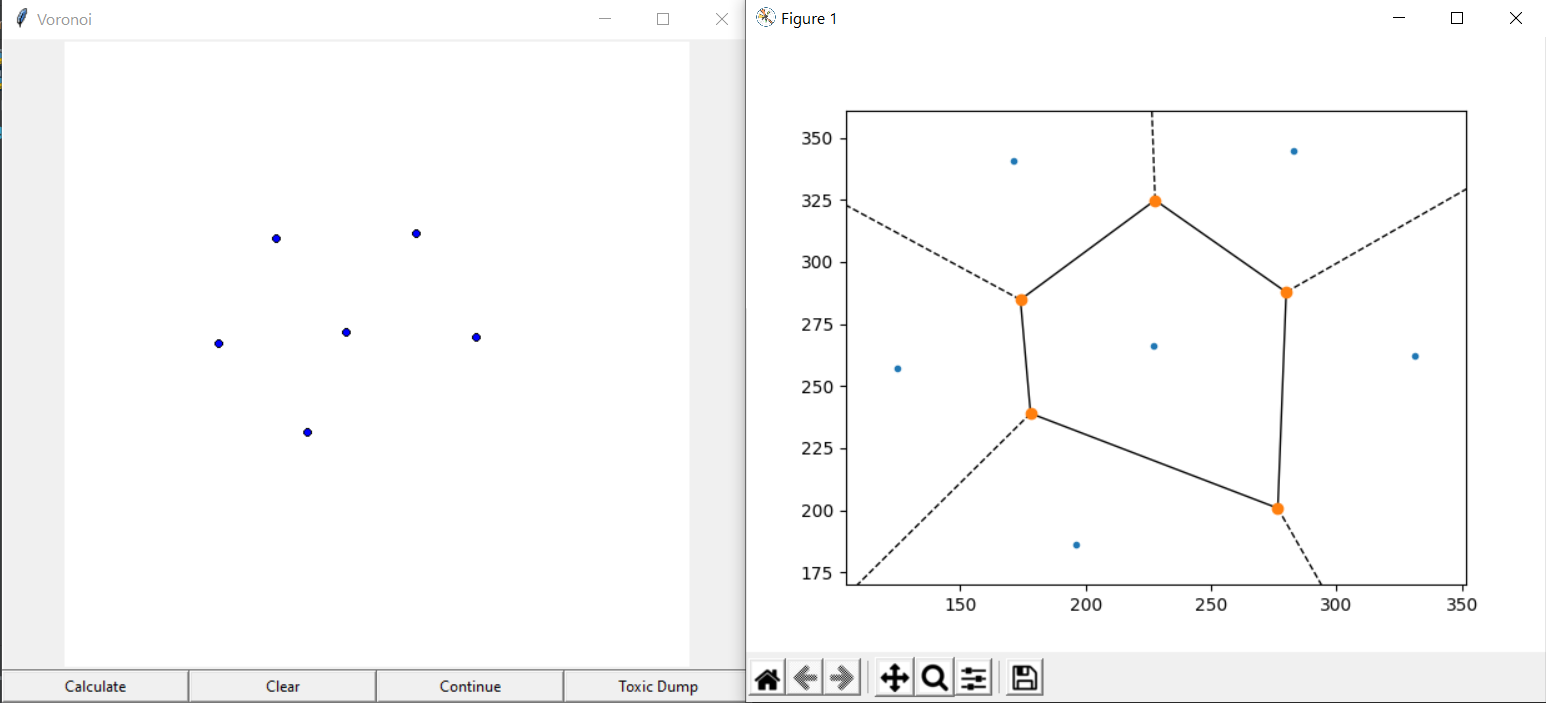
Task: Click the Figure 1 title text
Action: click(x=809, y=19)
